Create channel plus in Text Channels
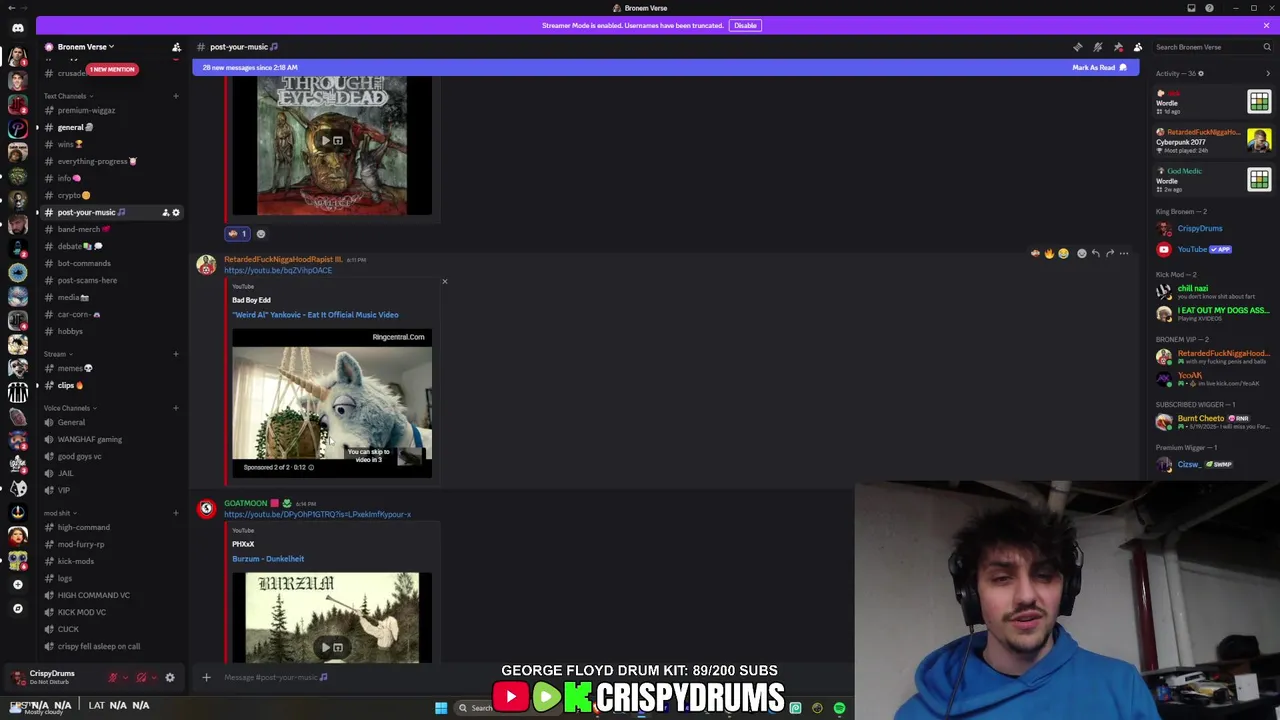 [176, 96]
